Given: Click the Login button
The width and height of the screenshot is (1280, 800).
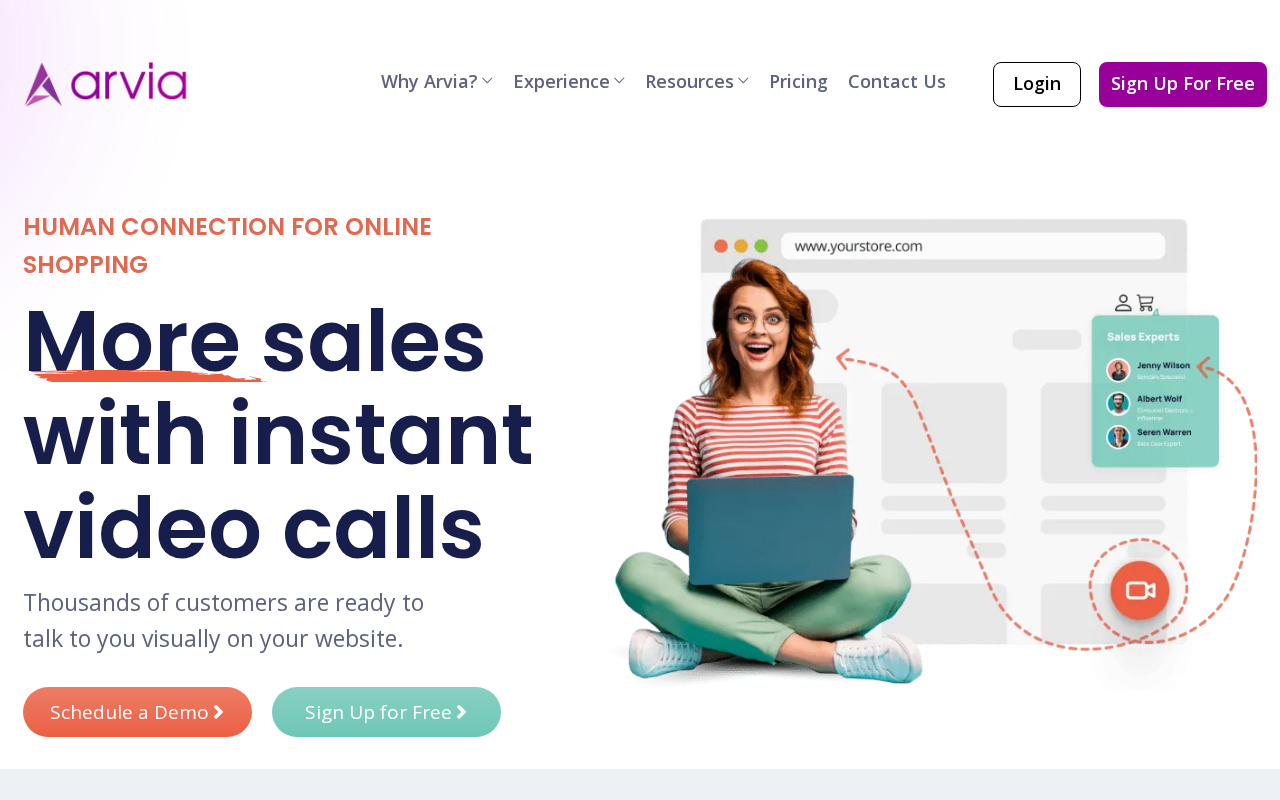Looking at the screenshot, I should click(1037, 84).
